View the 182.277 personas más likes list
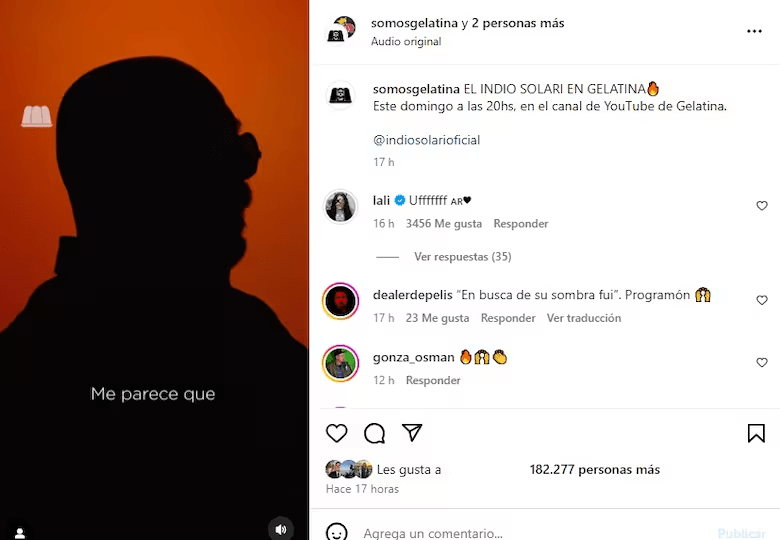Viewport: 780px width, 540px height. coord(594,470)
